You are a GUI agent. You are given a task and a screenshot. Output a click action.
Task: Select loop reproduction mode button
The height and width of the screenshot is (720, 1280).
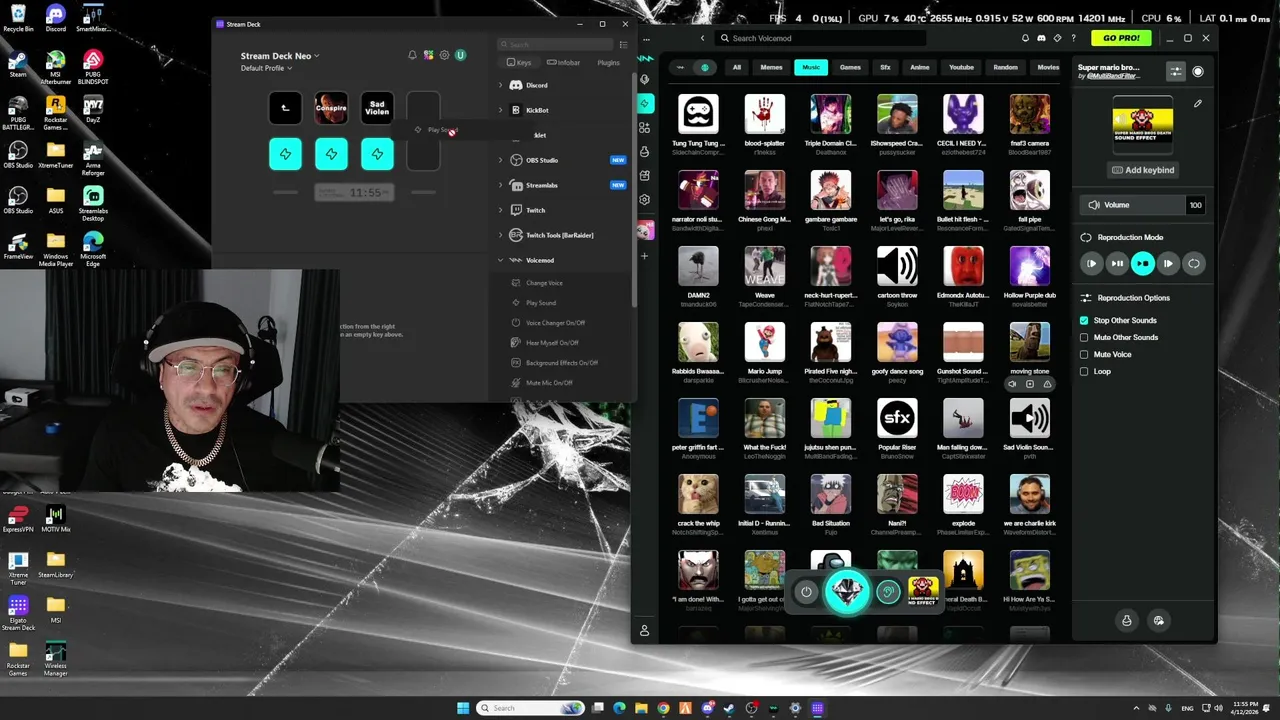1193,264
